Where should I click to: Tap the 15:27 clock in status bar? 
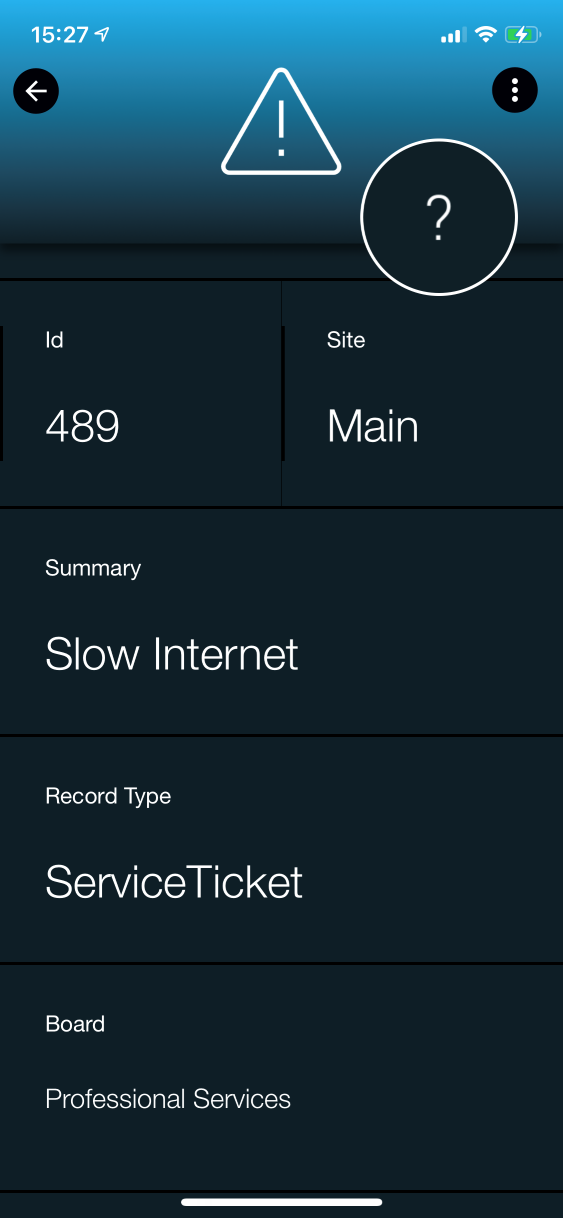point(59,35)
